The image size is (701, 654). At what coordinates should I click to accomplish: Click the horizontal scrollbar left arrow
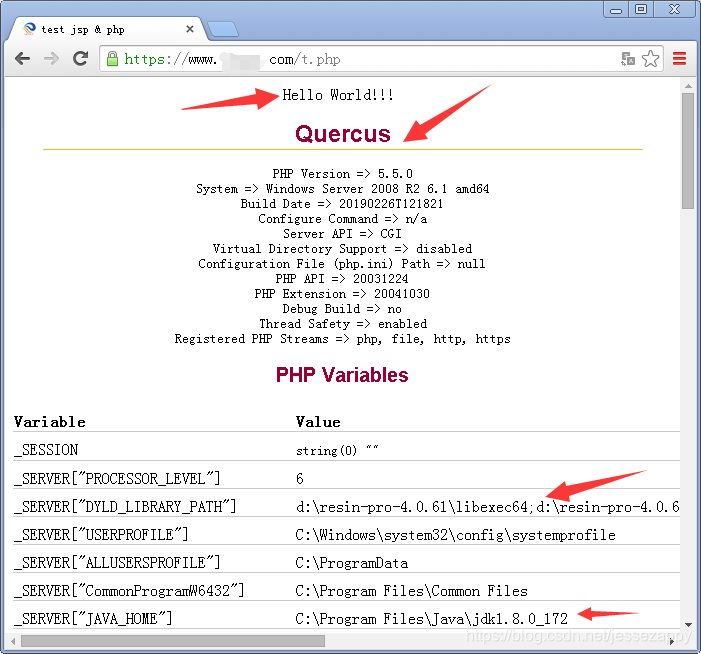click(x=13, y=641)
